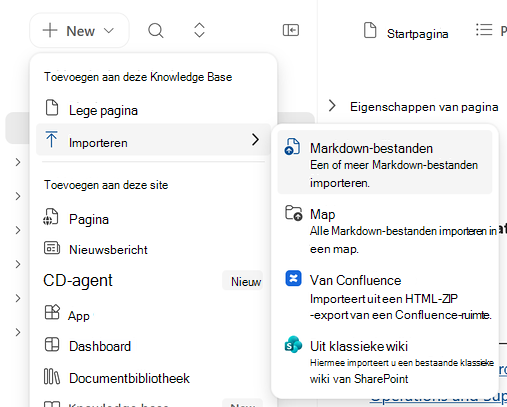Click the plus icon on New button
Image resolution: width=507 pixels, height=407 pixels.
point(50,30)
